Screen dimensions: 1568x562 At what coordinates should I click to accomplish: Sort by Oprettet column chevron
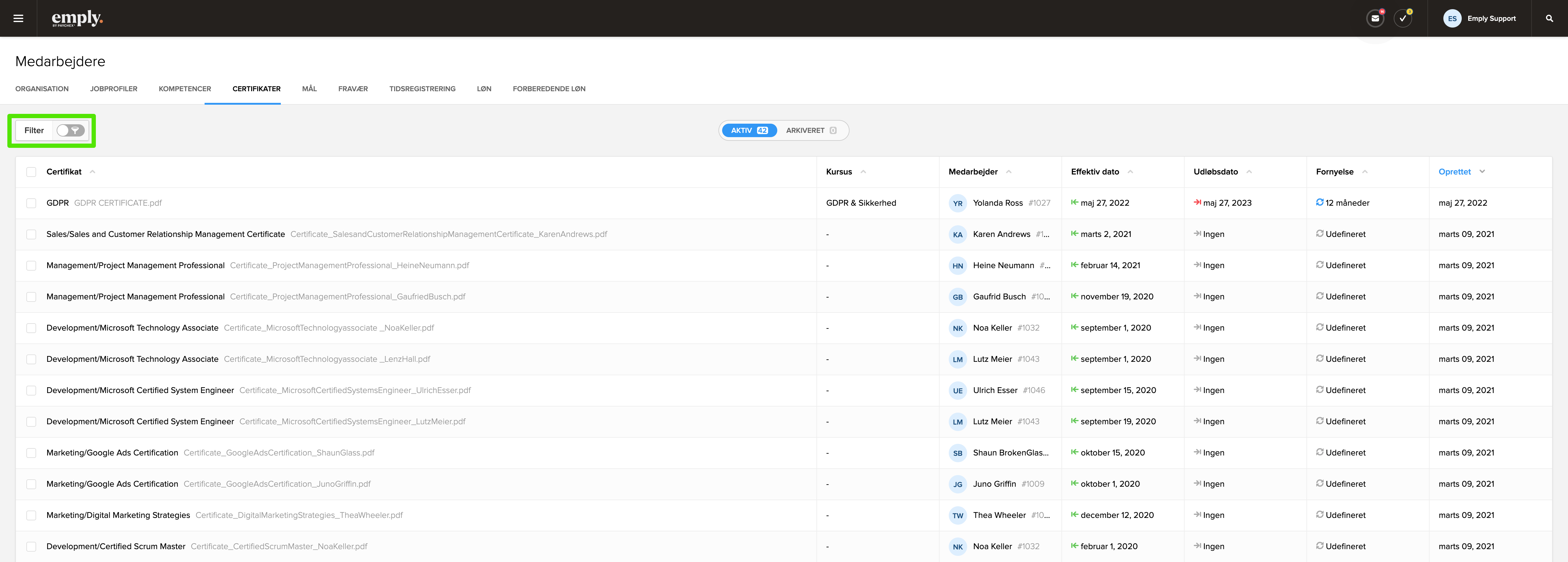[x=1482, y=171]
